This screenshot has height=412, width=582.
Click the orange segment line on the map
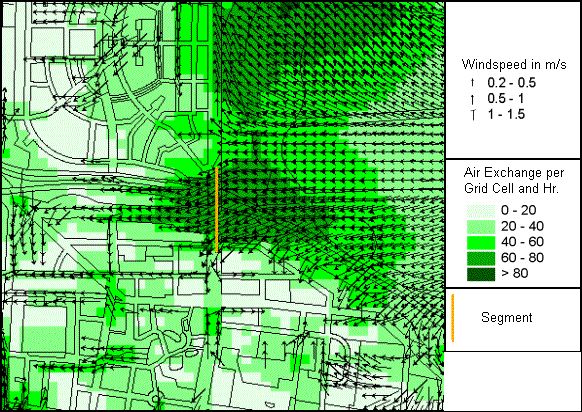pyautogui.click(x=217, y=210)
